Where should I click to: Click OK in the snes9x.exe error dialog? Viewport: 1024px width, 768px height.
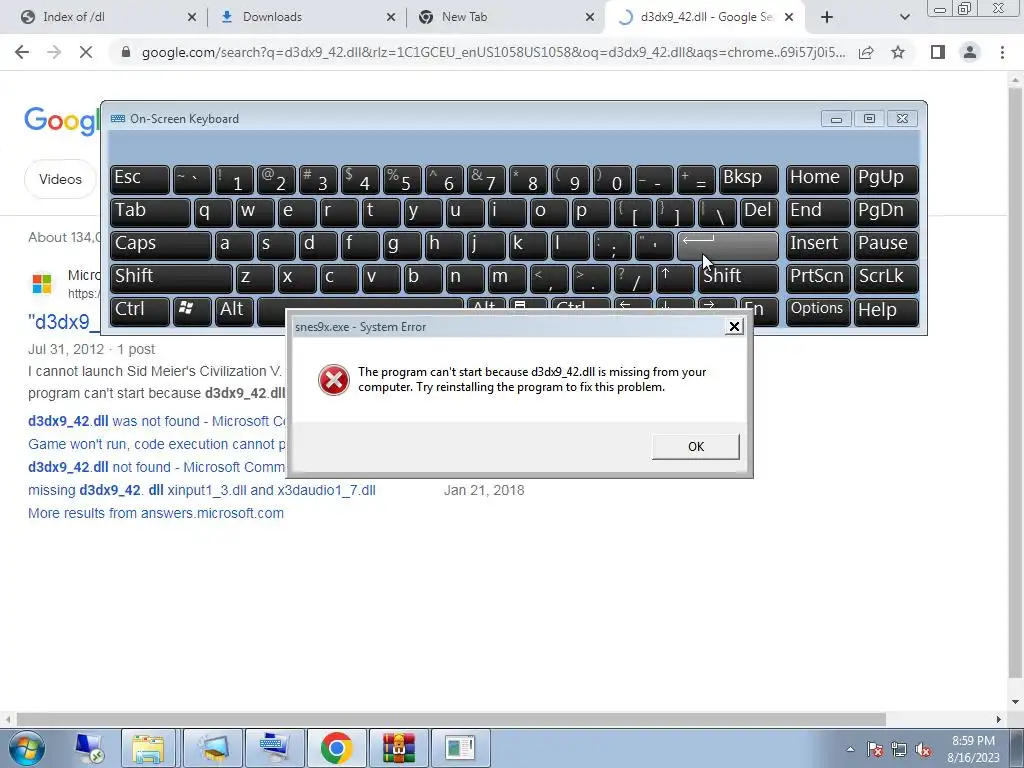point(696,447)
